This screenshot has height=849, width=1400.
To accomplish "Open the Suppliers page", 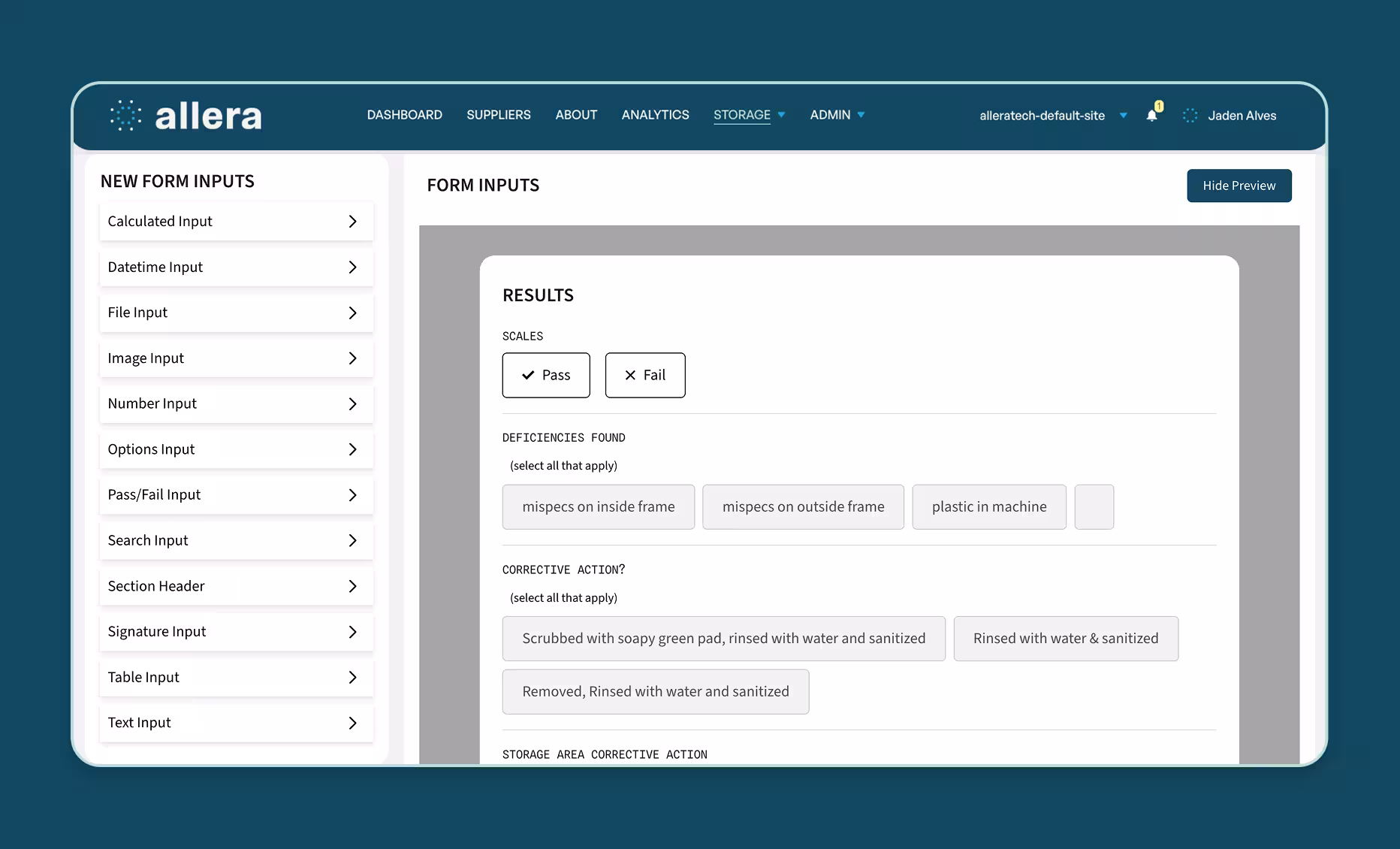I will [x=499, y=115].
